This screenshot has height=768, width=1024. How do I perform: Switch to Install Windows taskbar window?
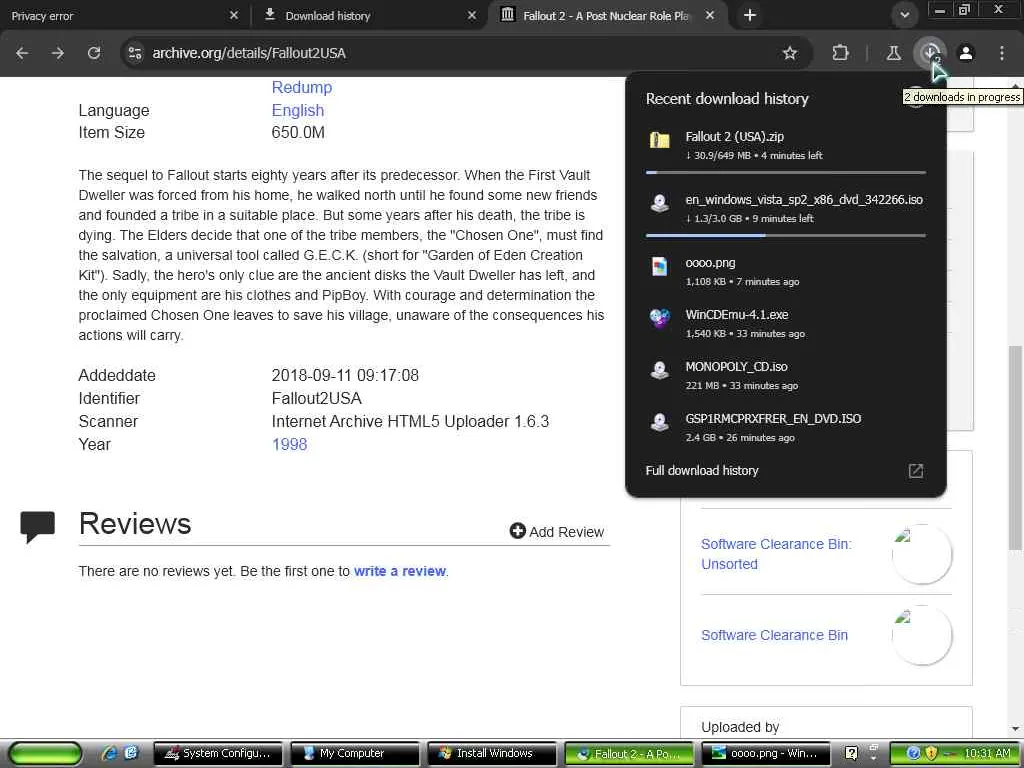pos(492,753)
